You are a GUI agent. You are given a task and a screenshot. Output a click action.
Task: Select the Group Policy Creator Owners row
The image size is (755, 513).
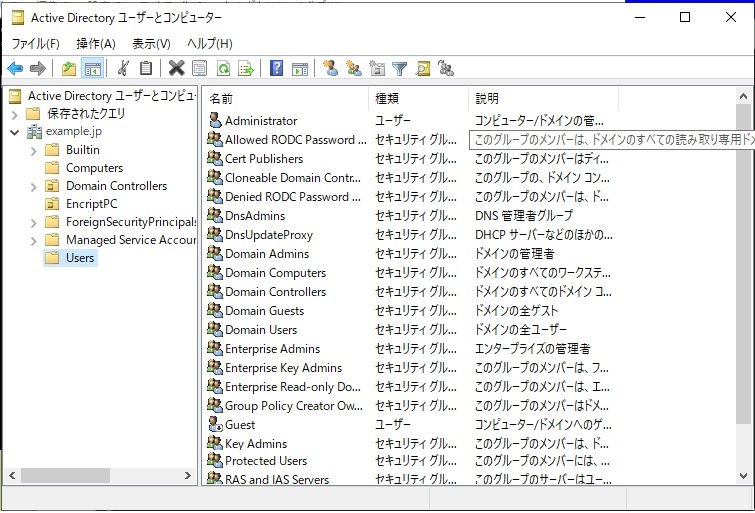click(410, 406)
